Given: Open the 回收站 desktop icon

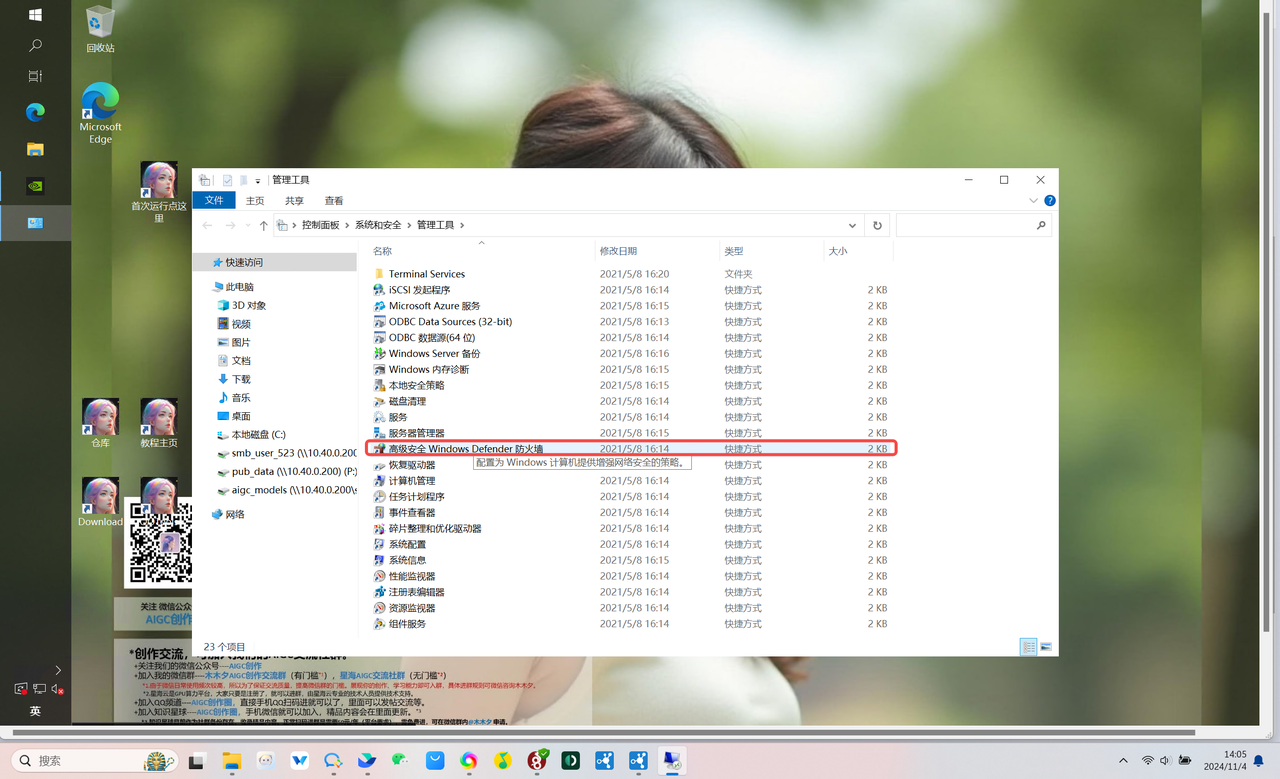Looking at the screenshot, I should coord(100,30).
